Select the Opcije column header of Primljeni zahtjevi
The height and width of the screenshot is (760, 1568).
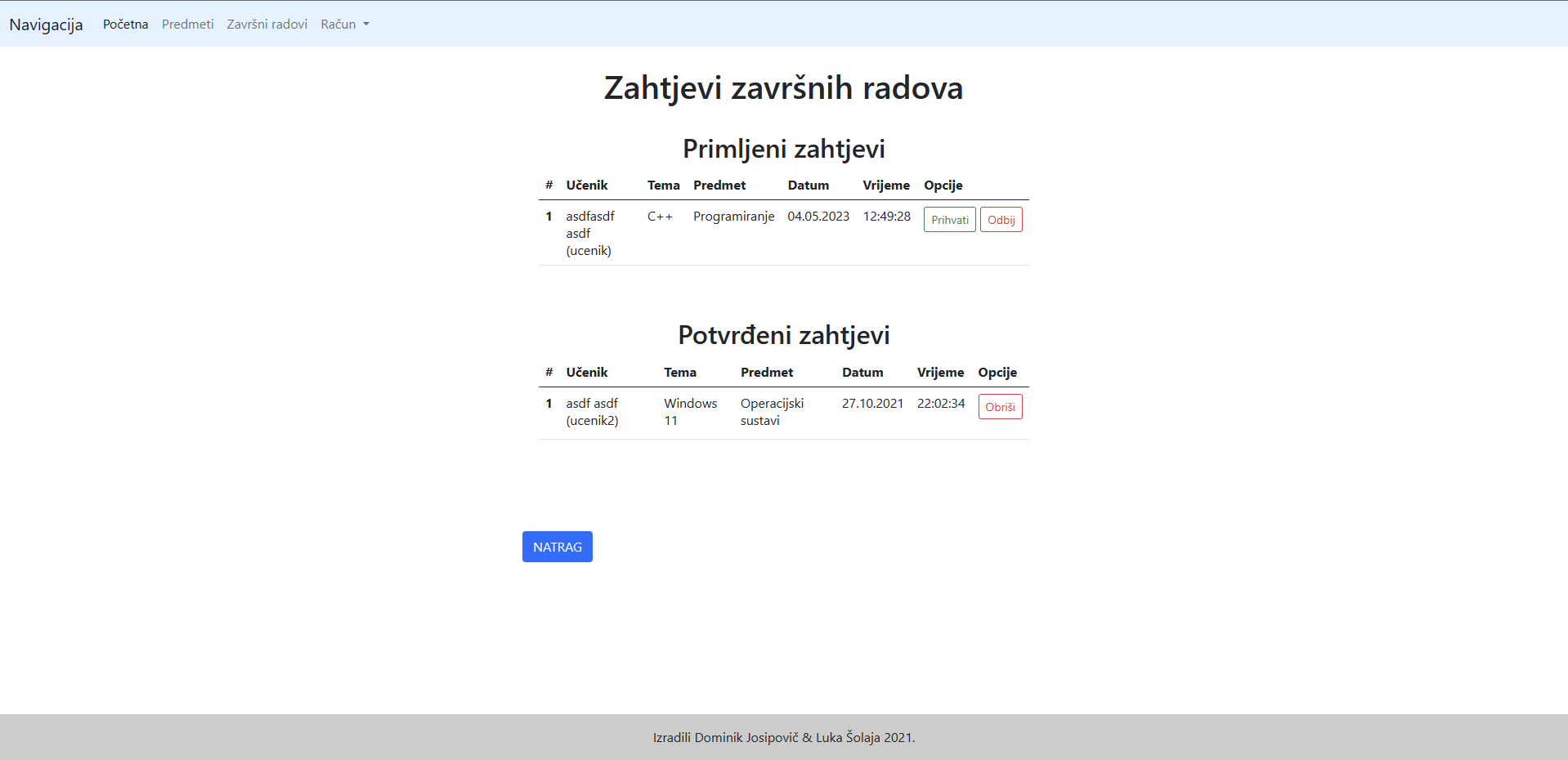[943, 185]
